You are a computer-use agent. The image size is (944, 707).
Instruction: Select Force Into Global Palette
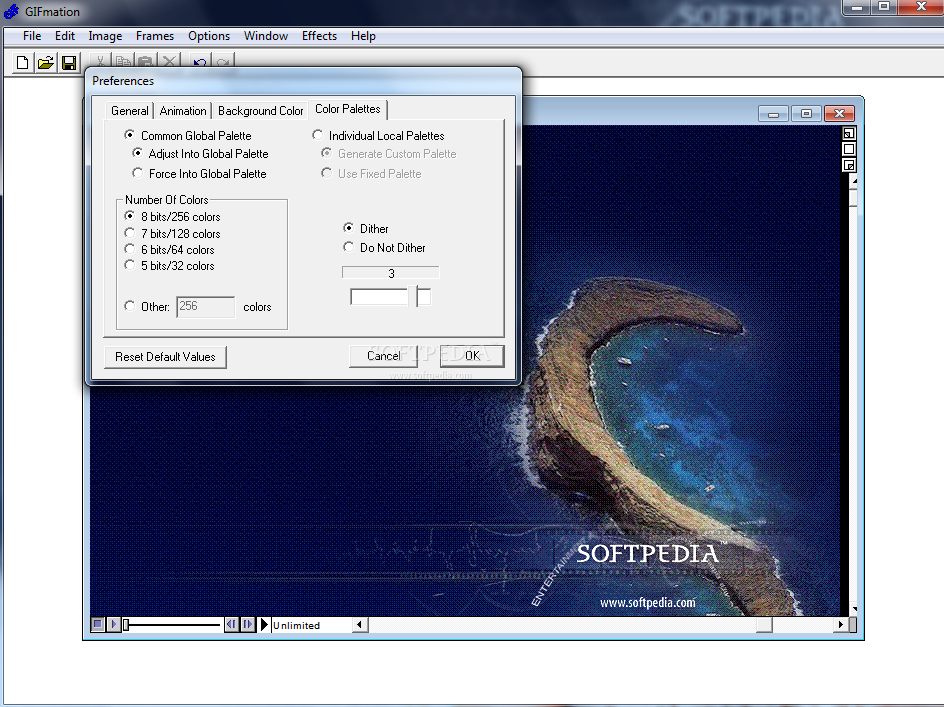(x=199, y=173)
